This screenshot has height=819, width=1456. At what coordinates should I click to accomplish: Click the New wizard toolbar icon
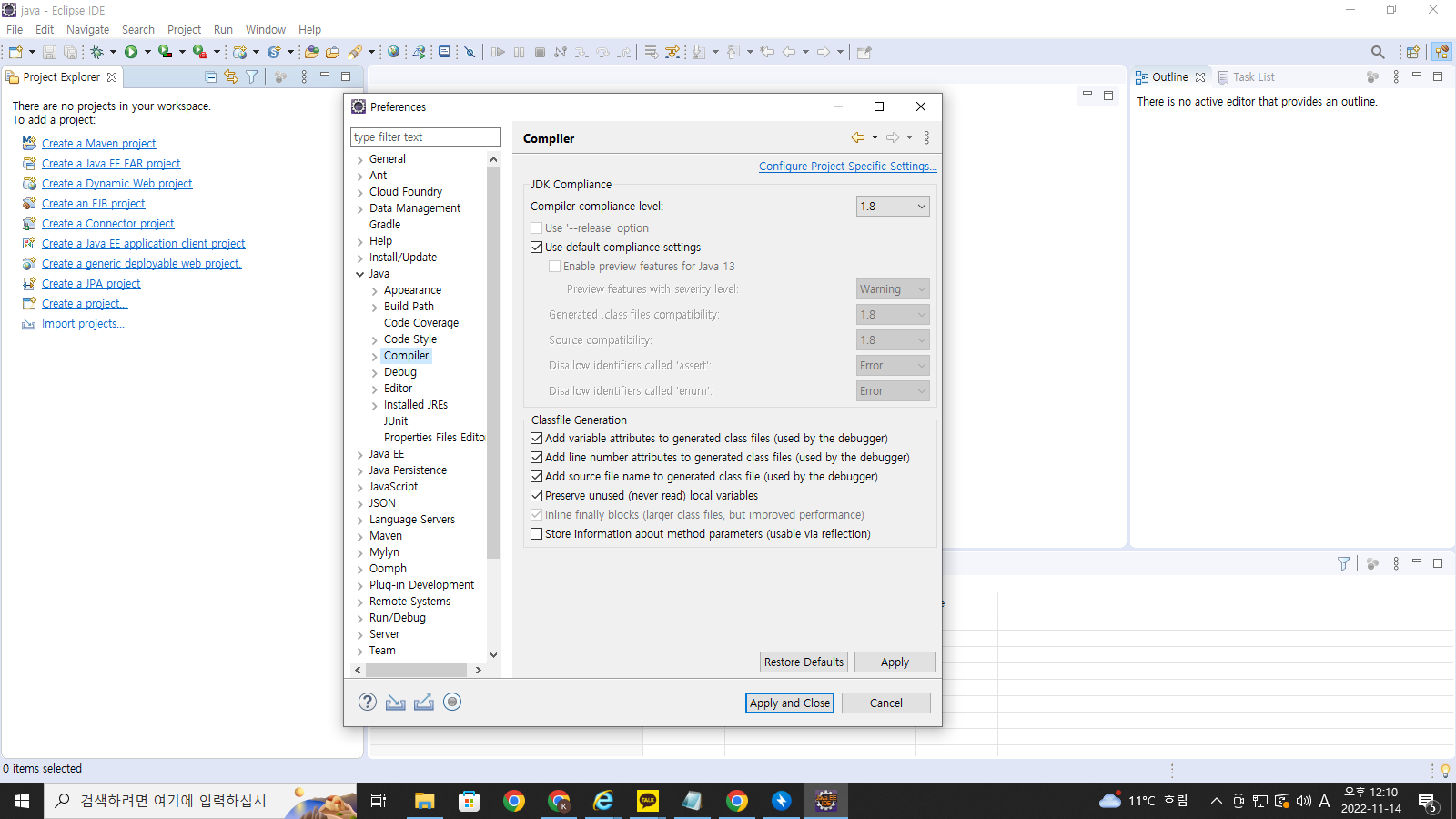tap(15, 52)
